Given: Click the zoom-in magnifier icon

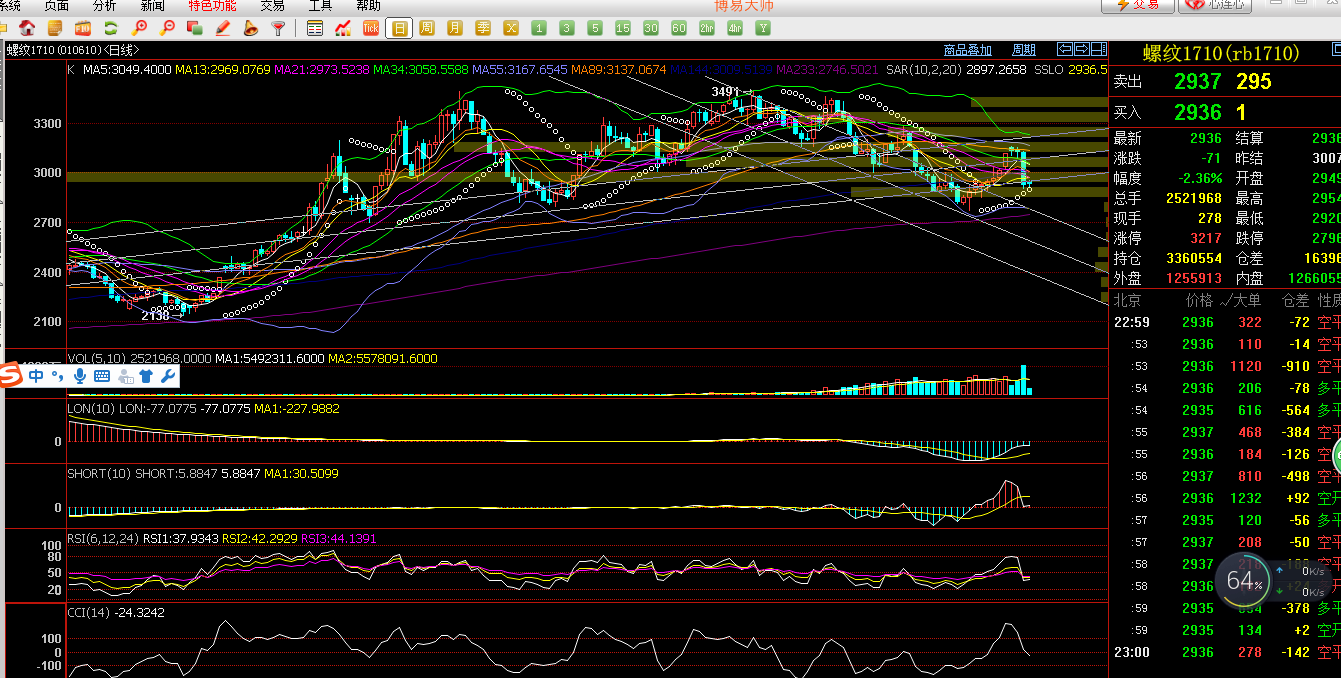Looking at the screenshot, I should (139, 28).
